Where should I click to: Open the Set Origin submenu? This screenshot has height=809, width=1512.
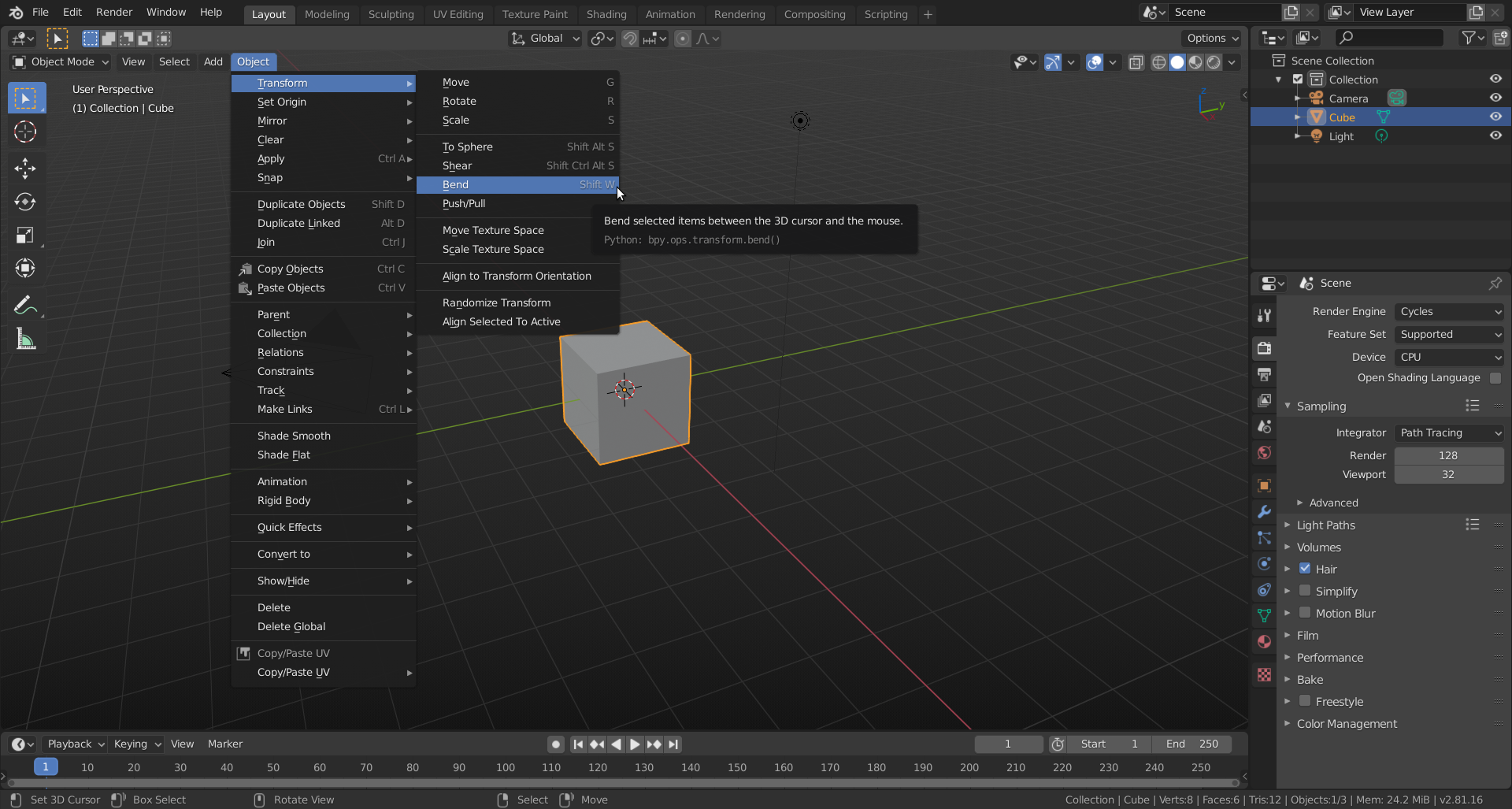coord(324,102)
